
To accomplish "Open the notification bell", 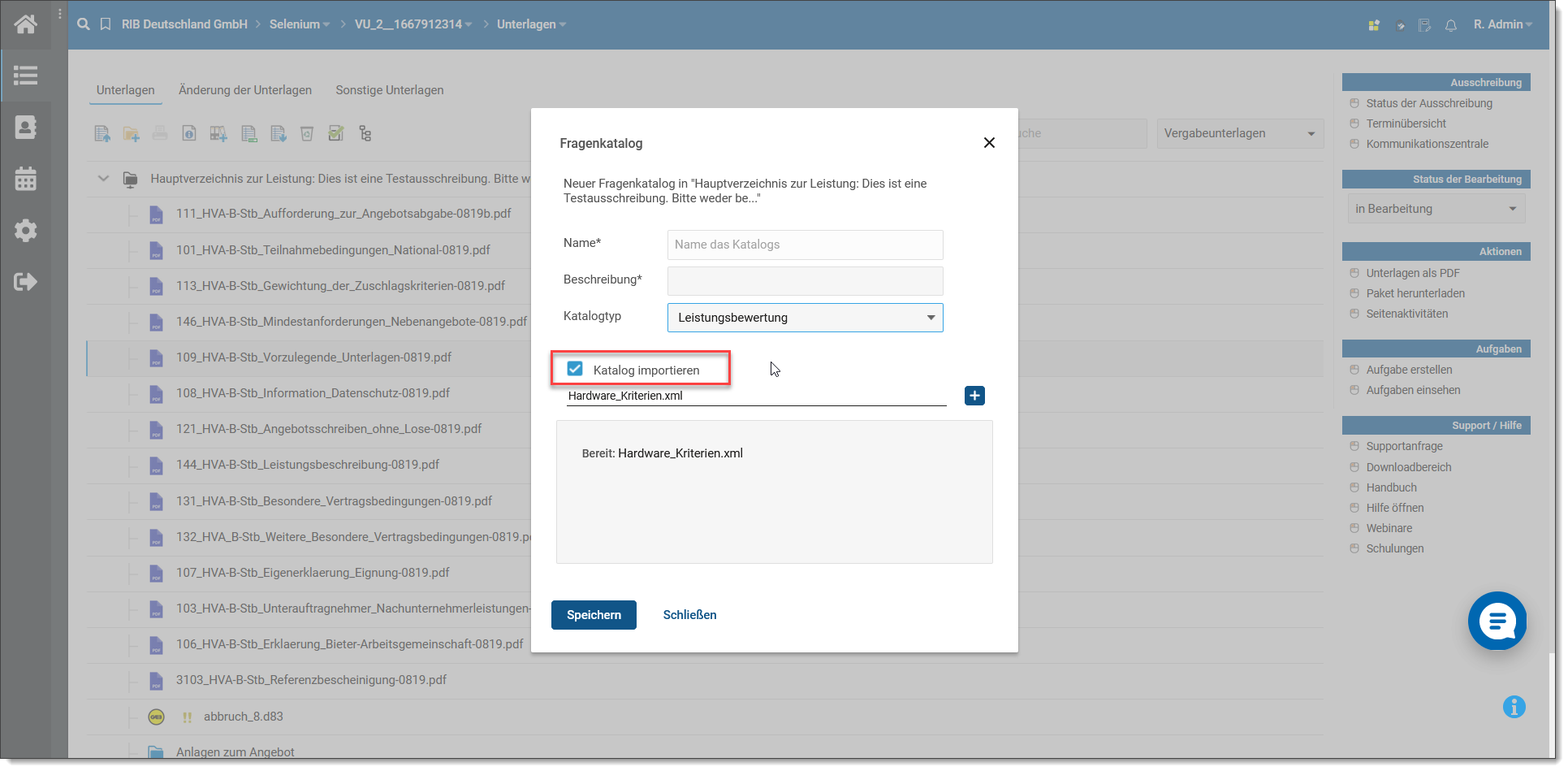I will 1450,25.
